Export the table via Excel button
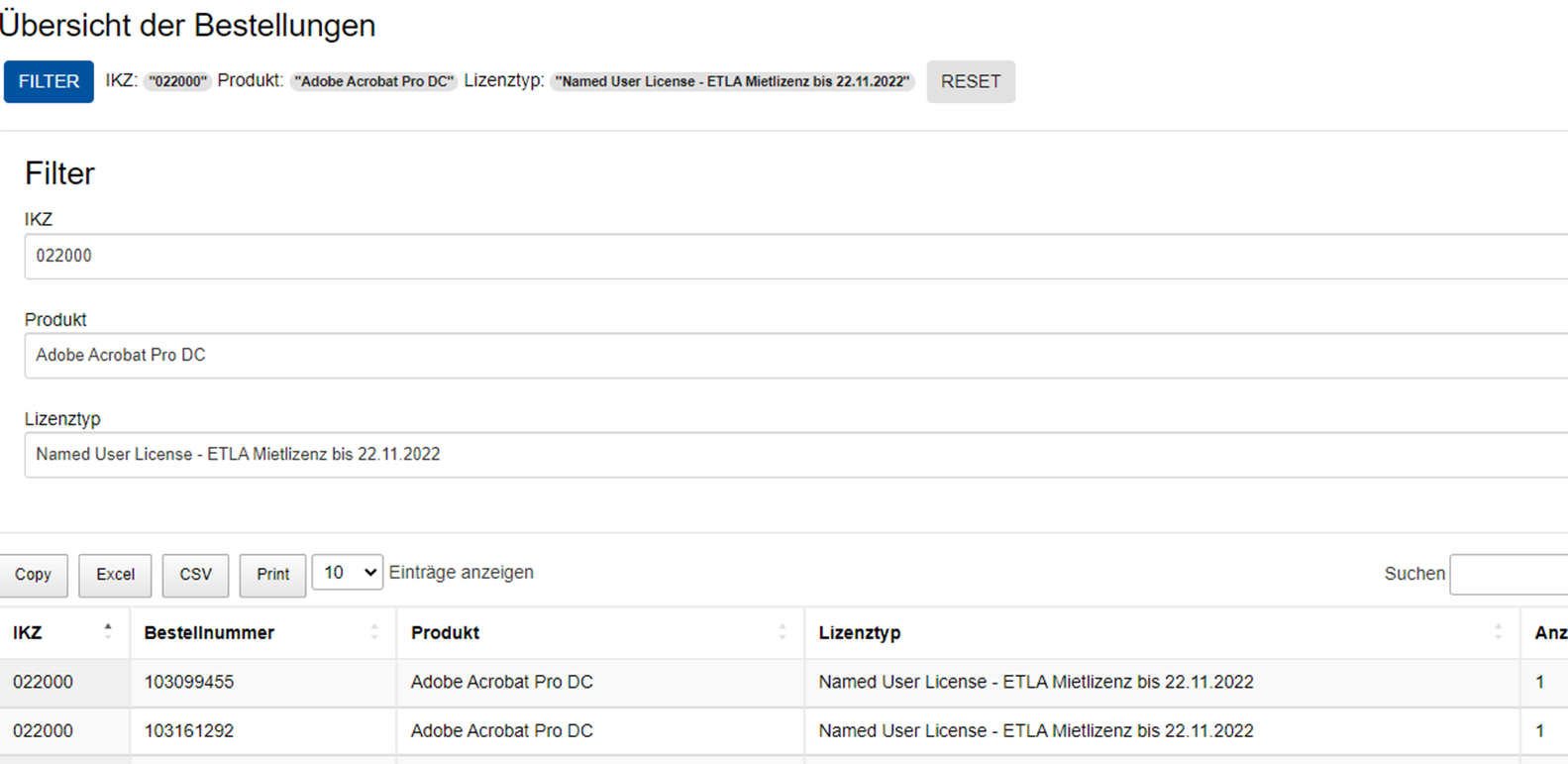 (x=115, y=575)
